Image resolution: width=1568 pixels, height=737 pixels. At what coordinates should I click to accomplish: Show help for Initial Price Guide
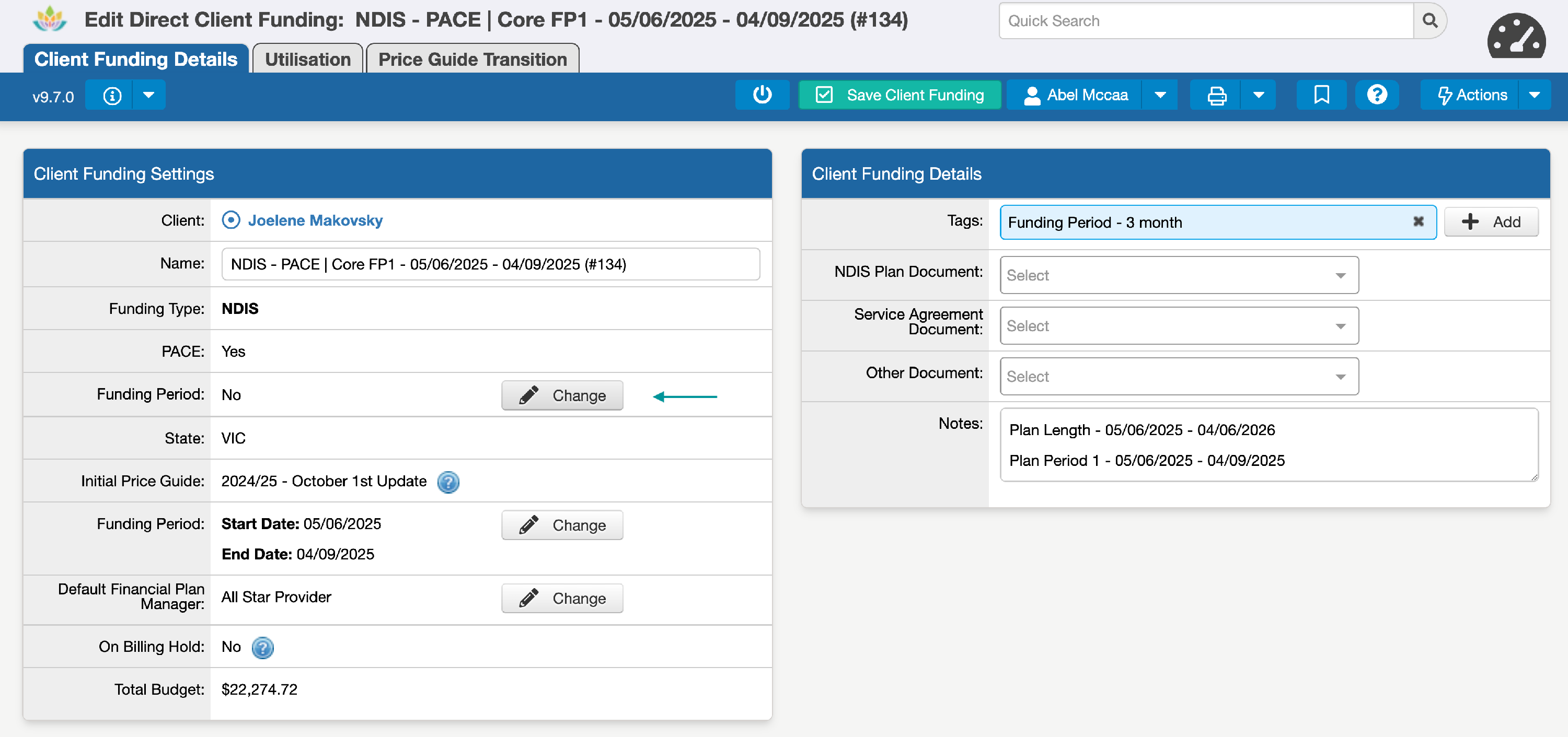pos(448,482)
